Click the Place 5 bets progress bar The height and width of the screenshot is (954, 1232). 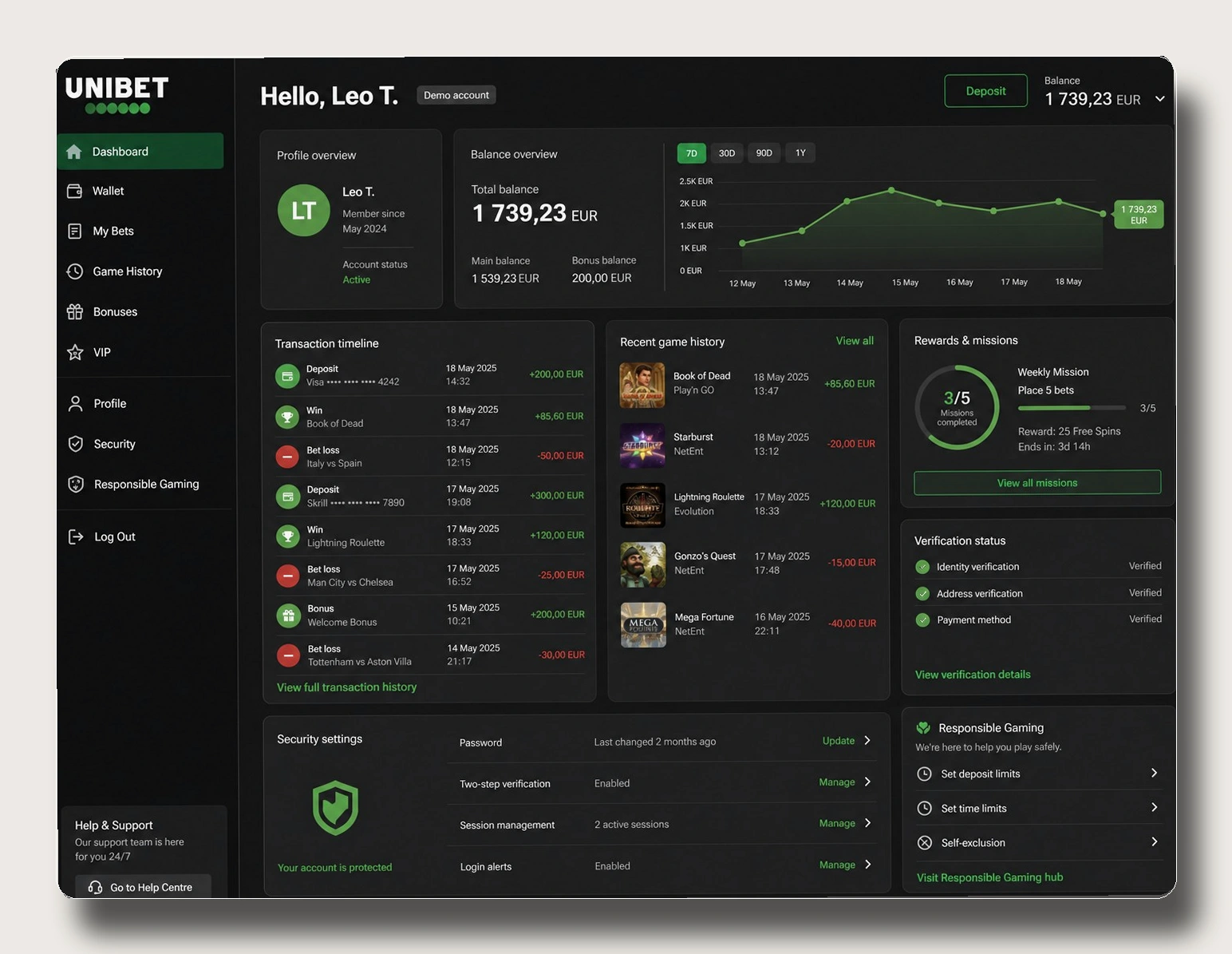[x=1072, y=408]
